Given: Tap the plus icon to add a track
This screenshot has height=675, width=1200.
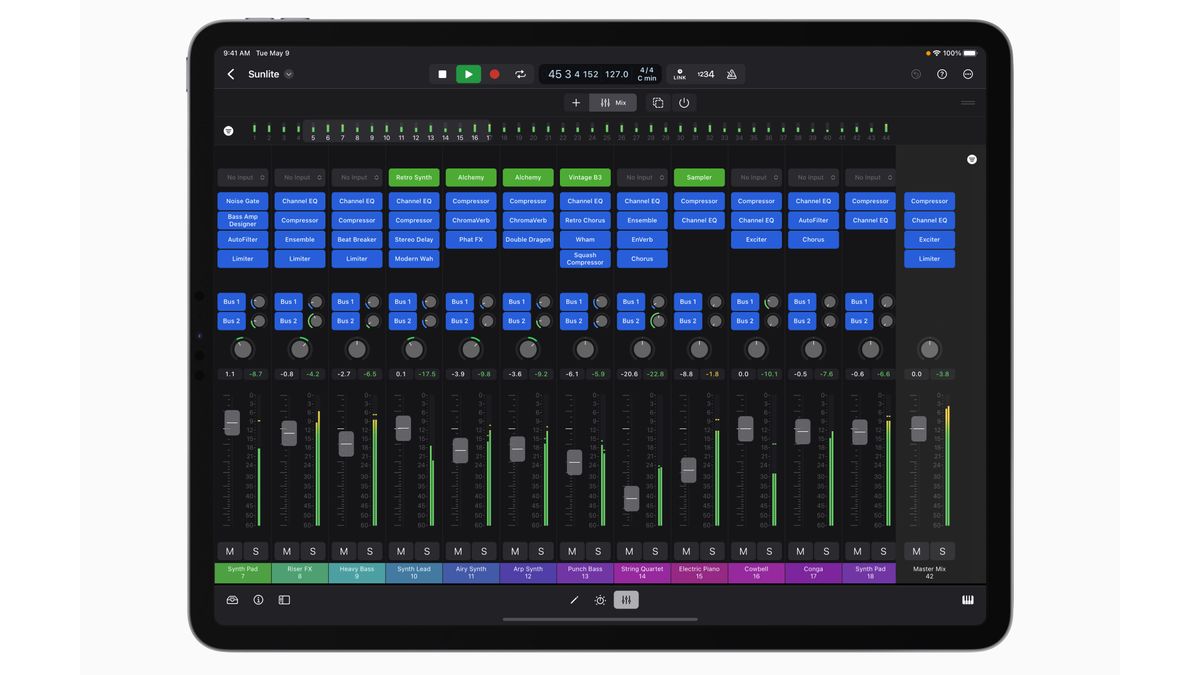Looking at the screenshot, I should coord(576,102).
